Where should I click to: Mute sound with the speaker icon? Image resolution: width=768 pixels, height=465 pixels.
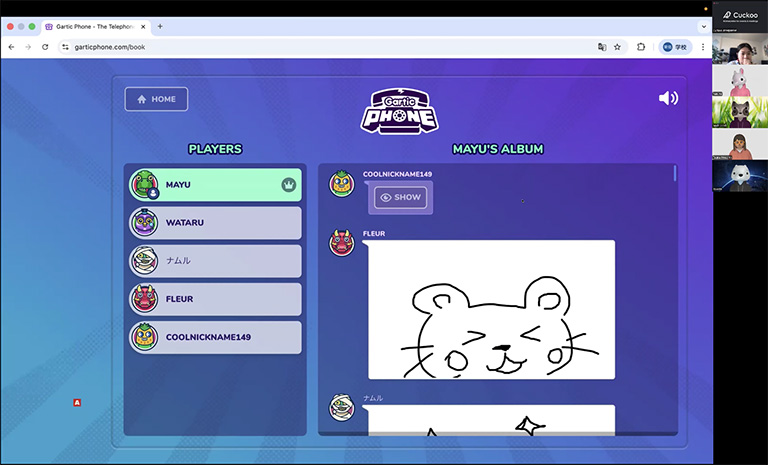(x=668, y=98)
